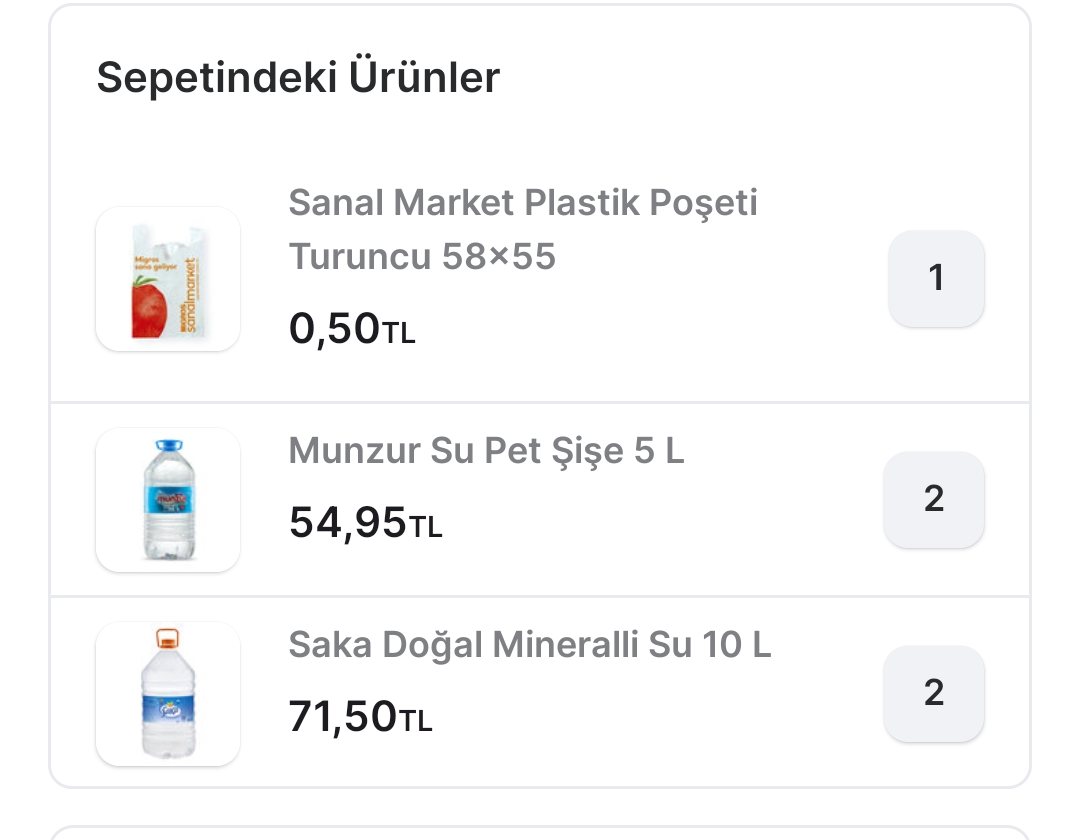Click the partially visible card at the bottom
This screenshot has width=1080, height=840.
[x=540, y=832]
